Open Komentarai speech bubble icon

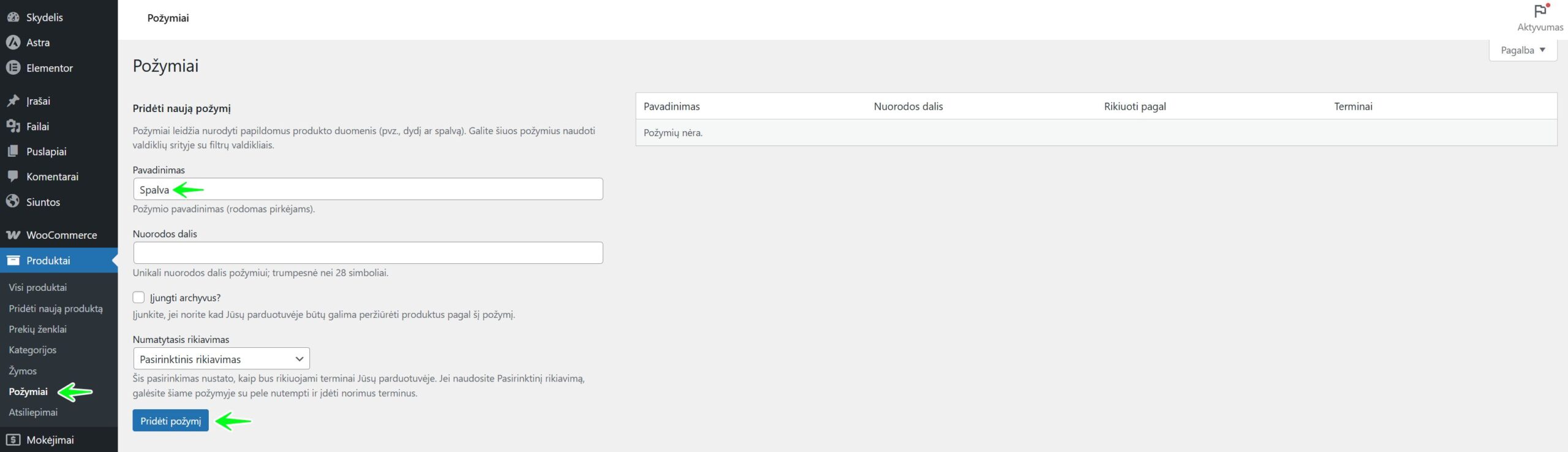tap(13, 176)
